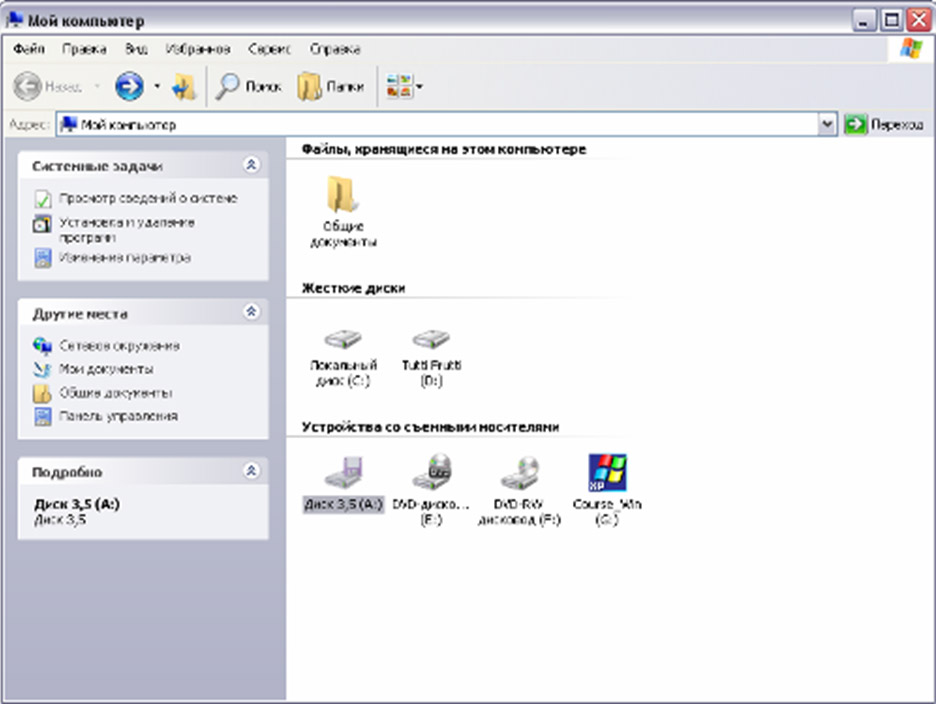
Task: Open the Сервис menu
Action: [x=270, y=49]
